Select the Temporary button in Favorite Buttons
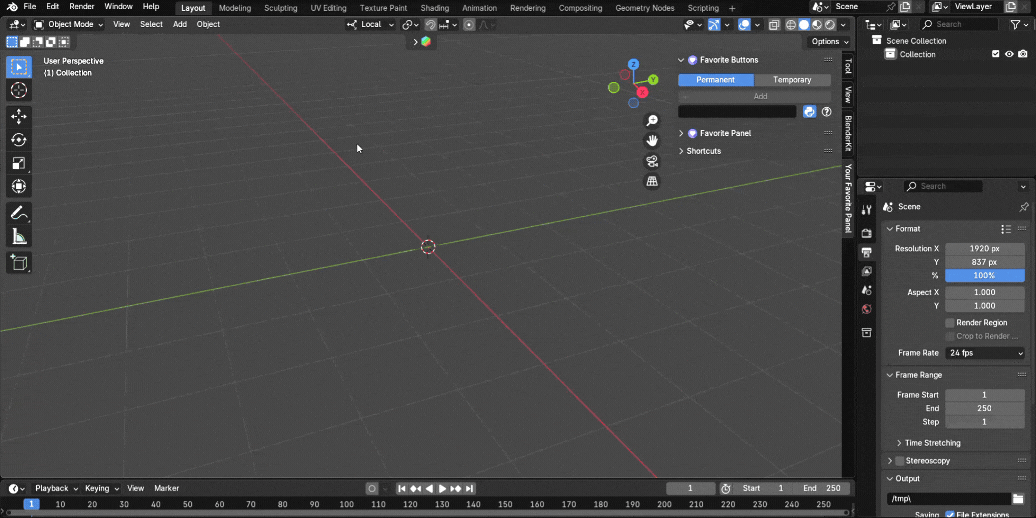This screenshot has width=1036, height=518. click(792, 79)
